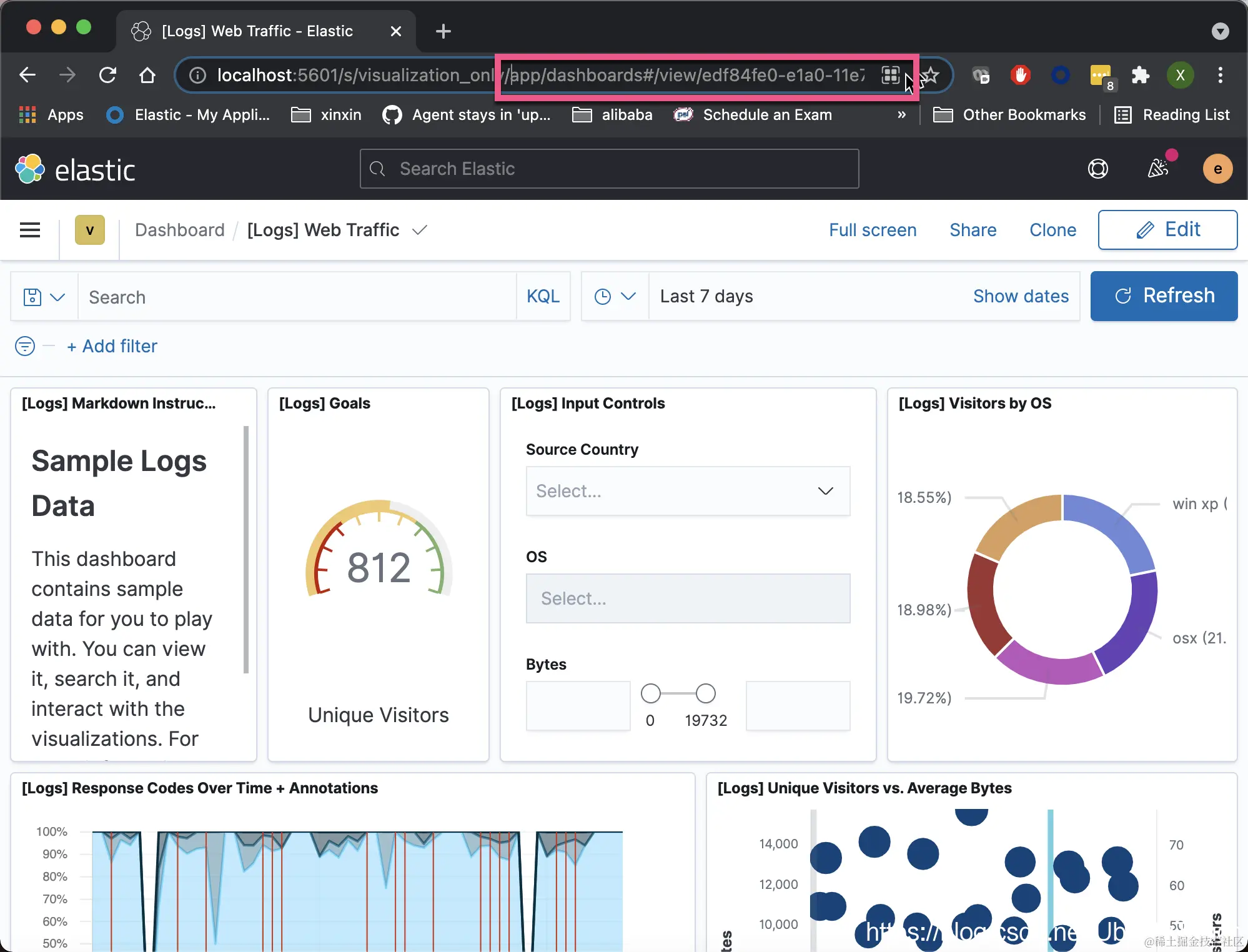
Task: Click the yellow 'v' space selector
Action: click(x=90, y=230)
